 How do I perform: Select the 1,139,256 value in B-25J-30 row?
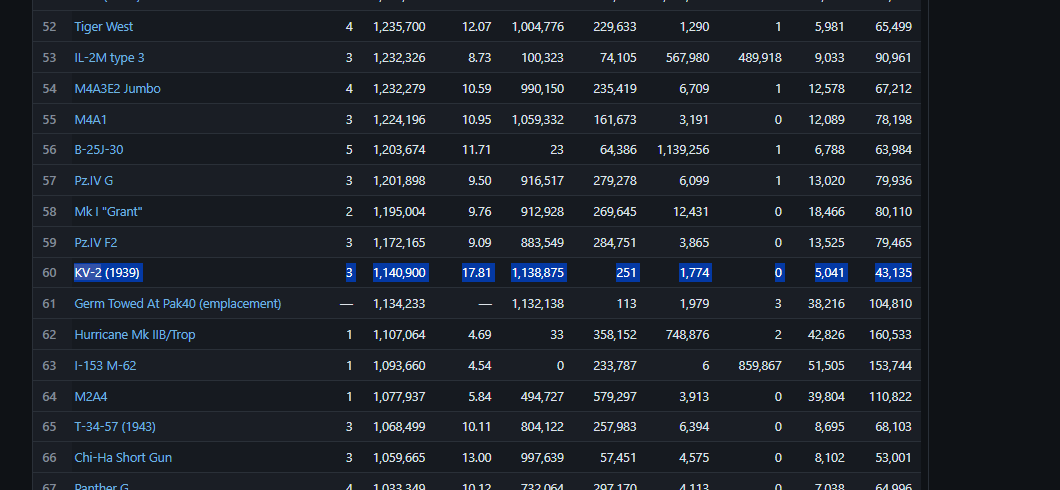pos(683,150)
